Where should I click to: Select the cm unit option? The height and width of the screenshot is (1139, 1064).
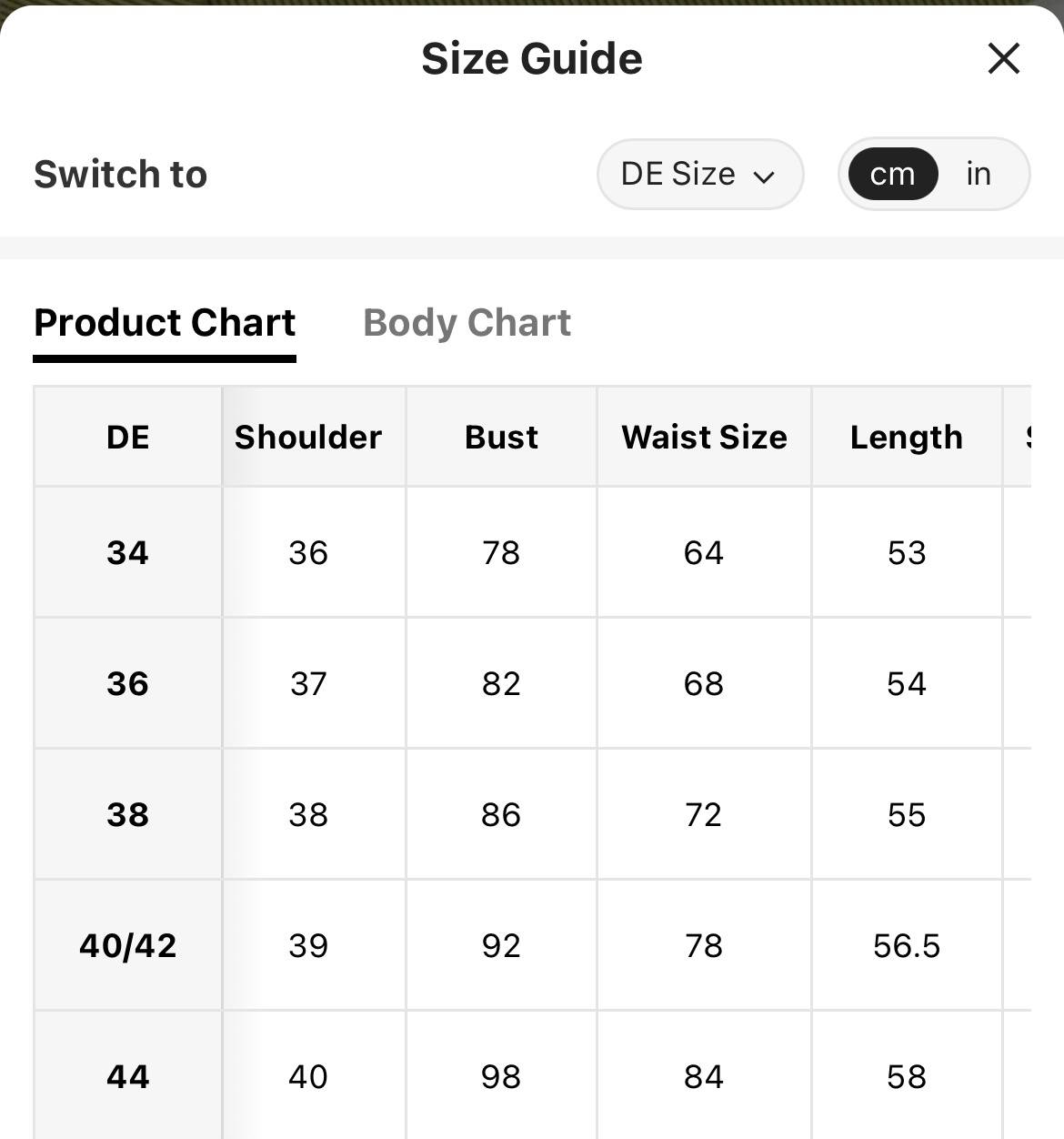tap(892, 174)
